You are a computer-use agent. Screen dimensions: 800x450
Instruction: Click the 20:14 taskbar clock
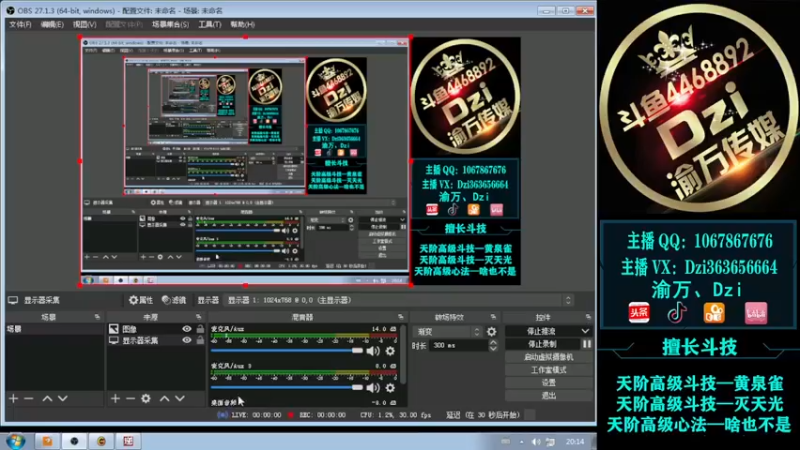click(575, 442)
